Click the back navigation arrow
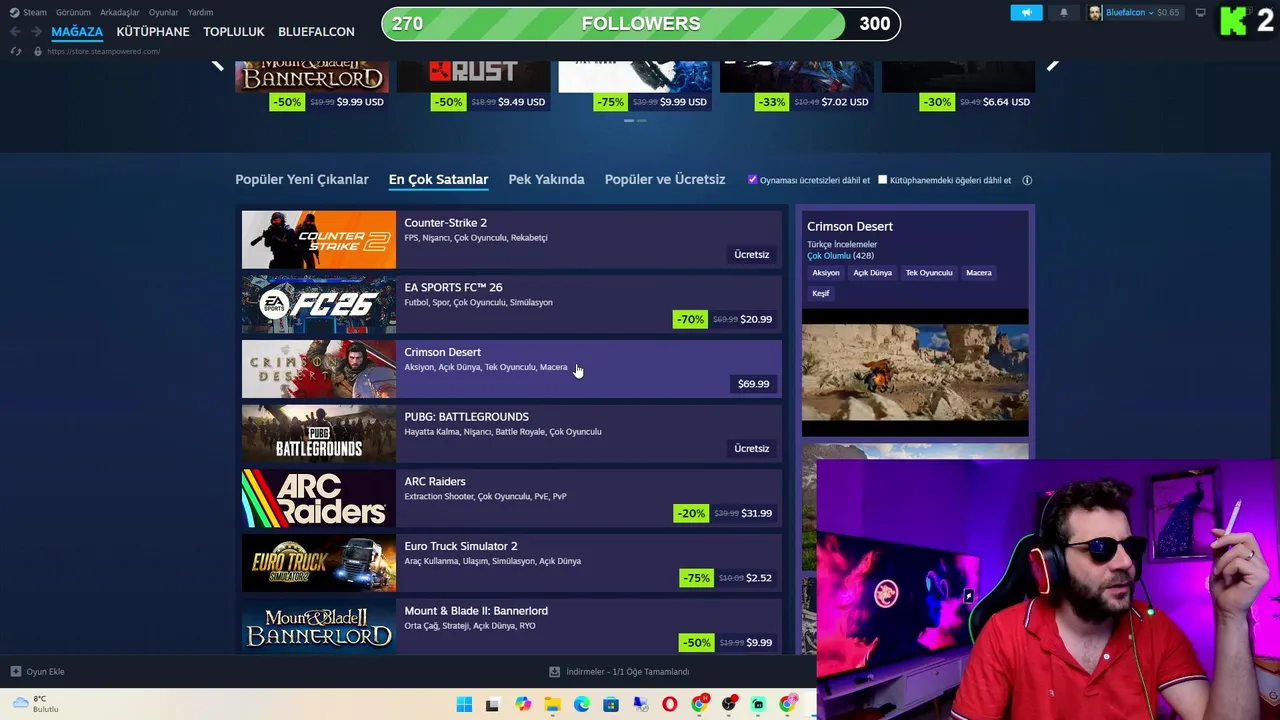 click(x=15, y=32)
